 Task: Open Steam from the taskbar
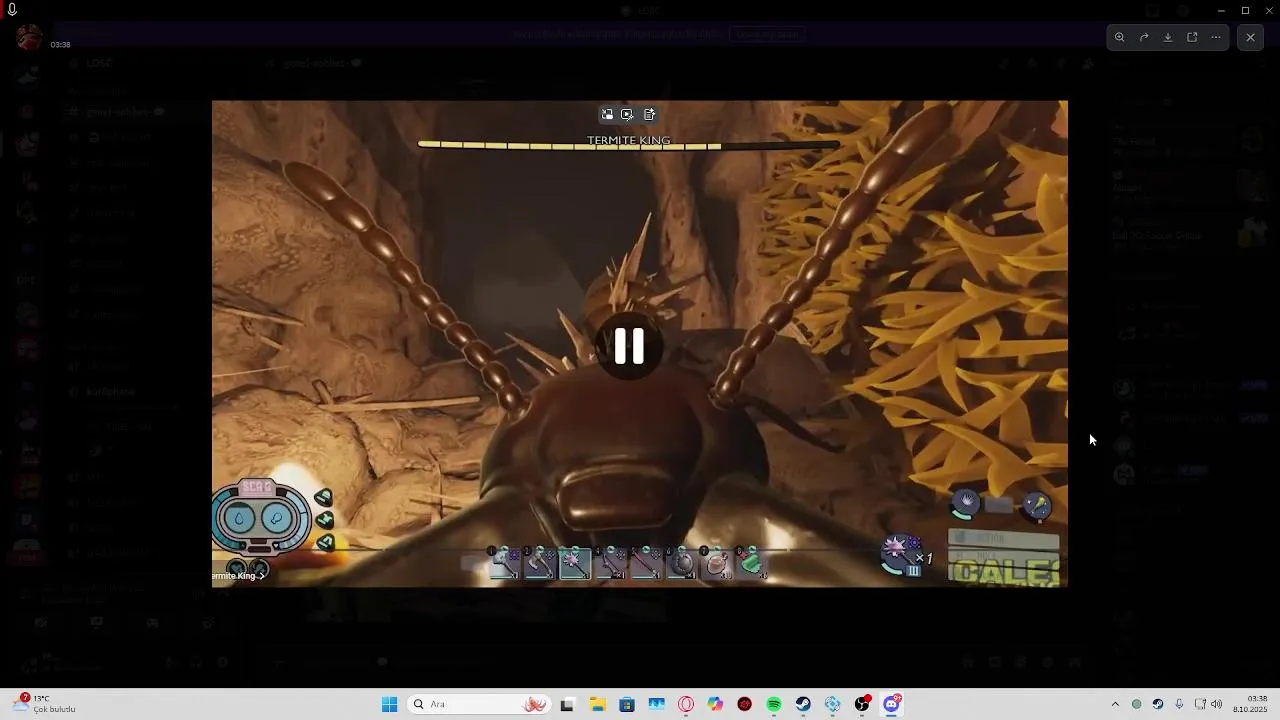[x=803, y=704]
